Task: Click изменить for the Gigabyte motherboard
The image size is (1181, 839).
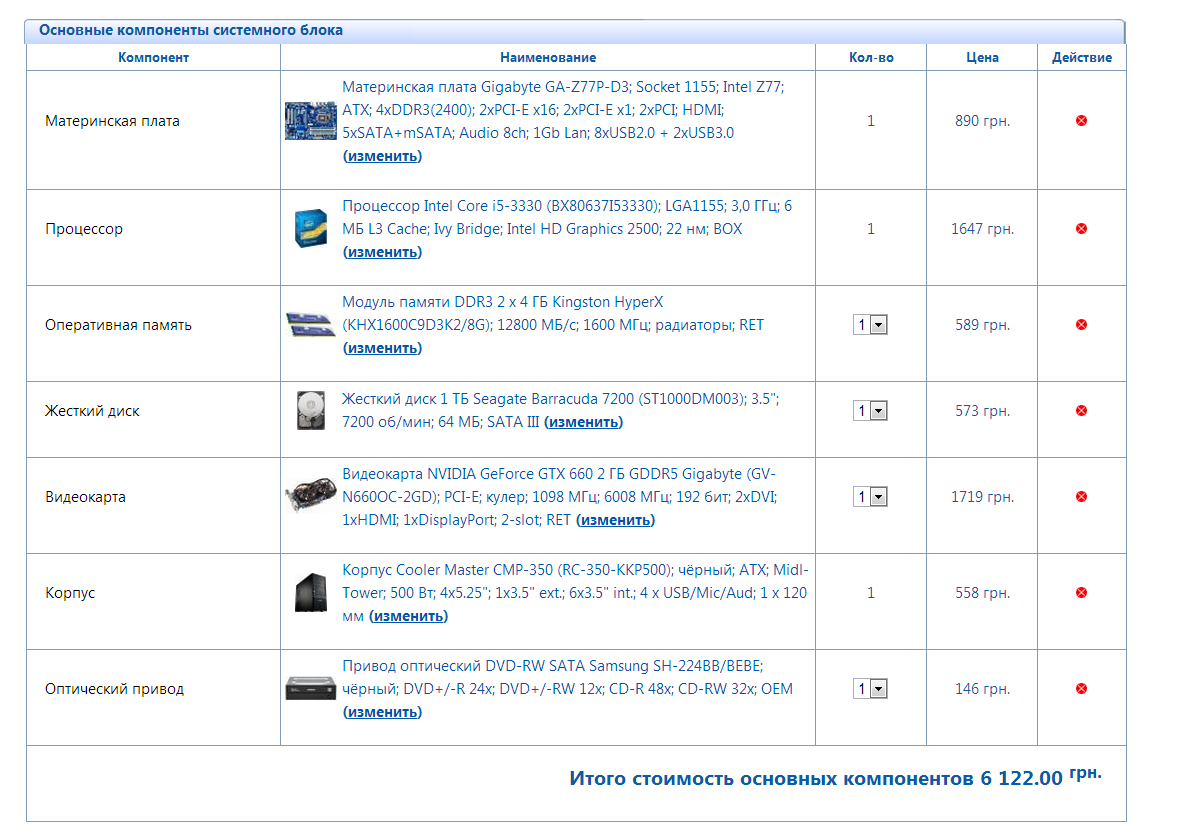Action: (382, 156)
